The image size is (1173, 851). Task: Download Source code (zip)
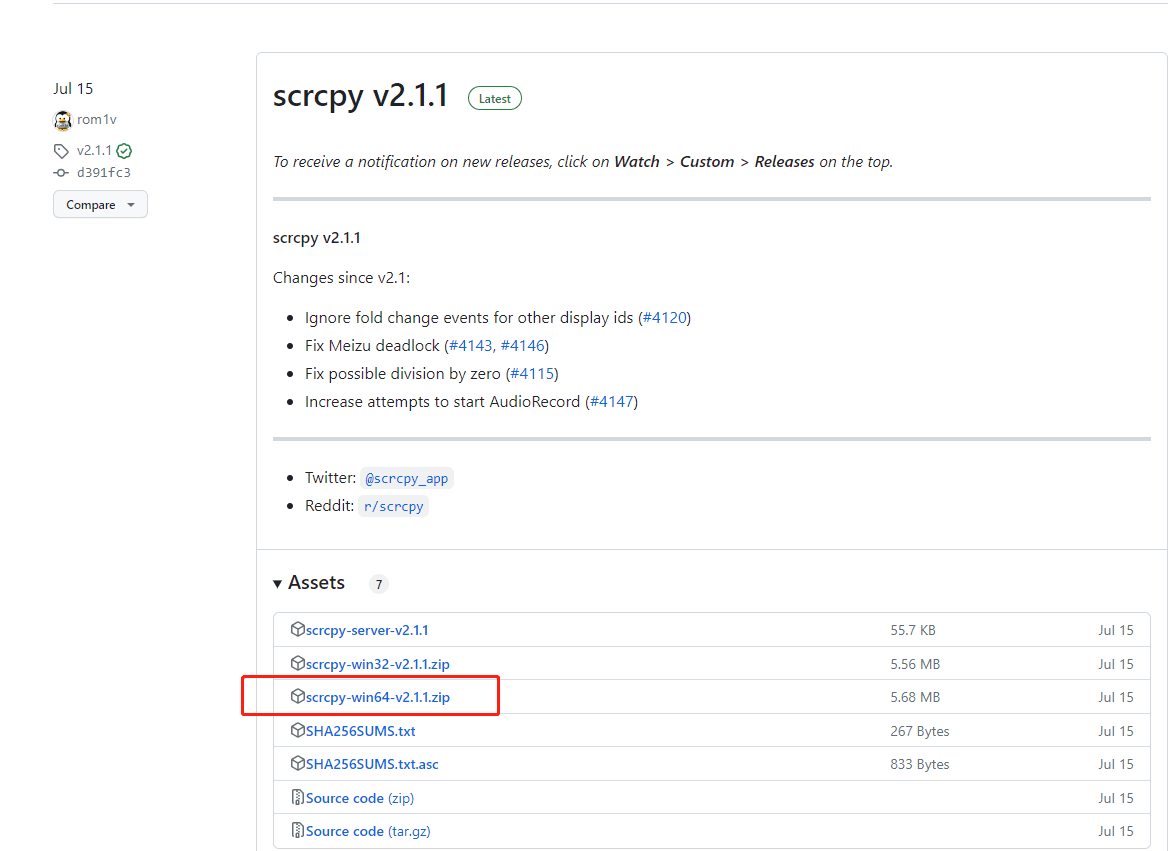click(x=360, y=798)
